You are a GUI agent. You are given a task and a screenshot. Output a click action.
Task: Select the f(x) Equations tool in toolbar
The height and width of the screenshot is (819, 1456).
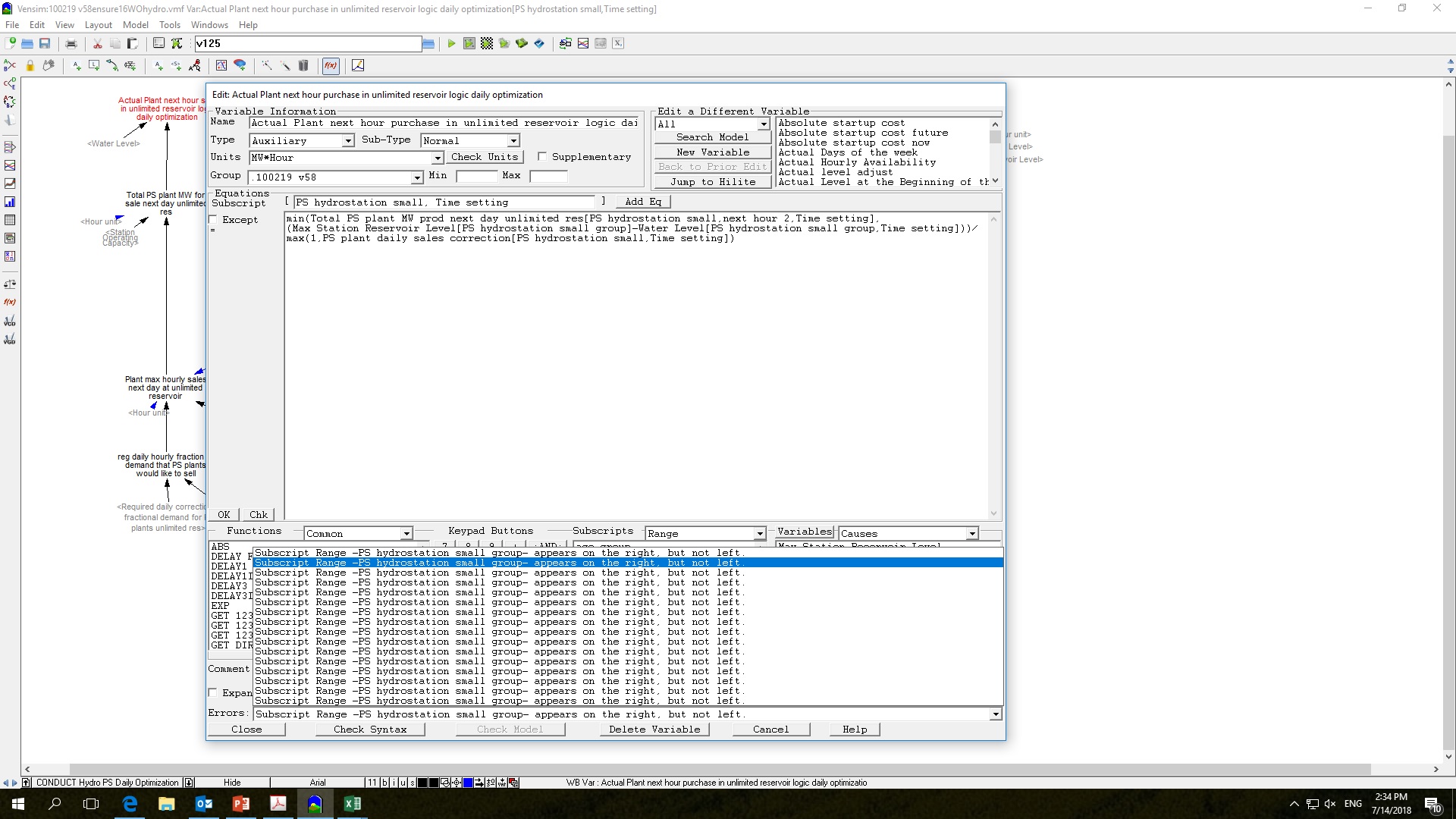[331, 66]
